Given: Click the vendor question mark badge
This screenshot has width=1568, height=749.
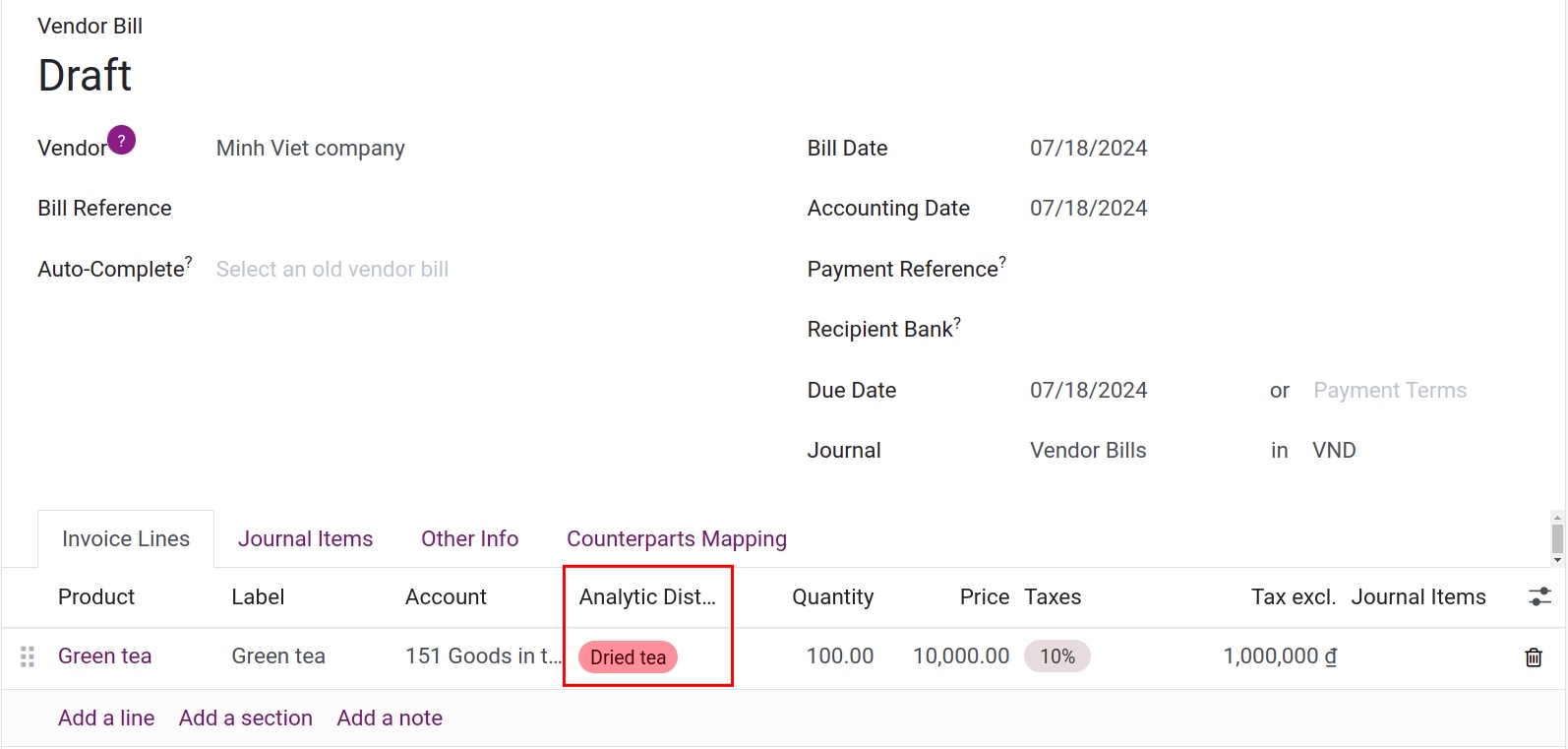Looking at the screenshot, I should (121, 140).
